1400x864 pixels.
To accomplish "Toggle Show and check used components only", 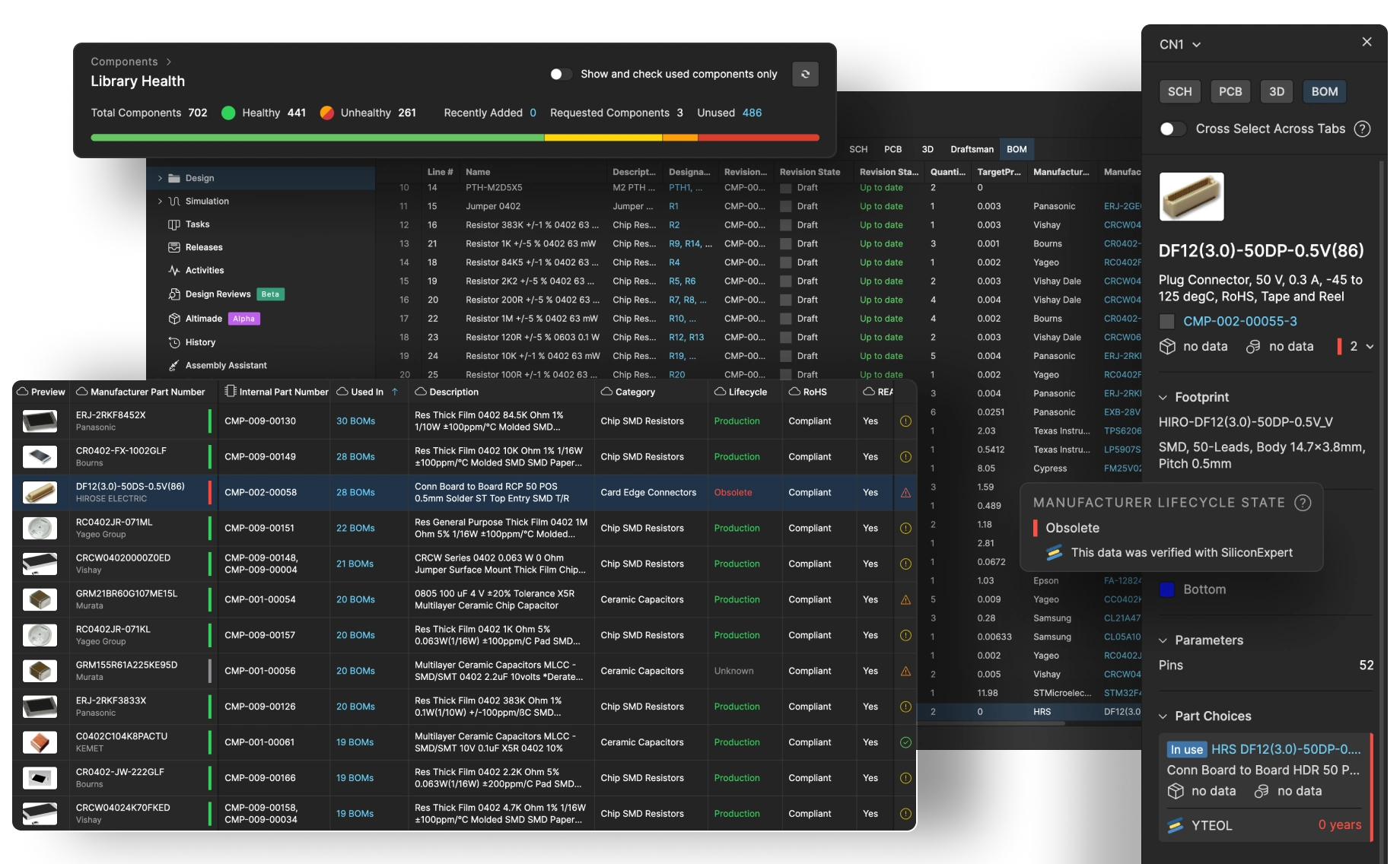I will pos(561,74).
